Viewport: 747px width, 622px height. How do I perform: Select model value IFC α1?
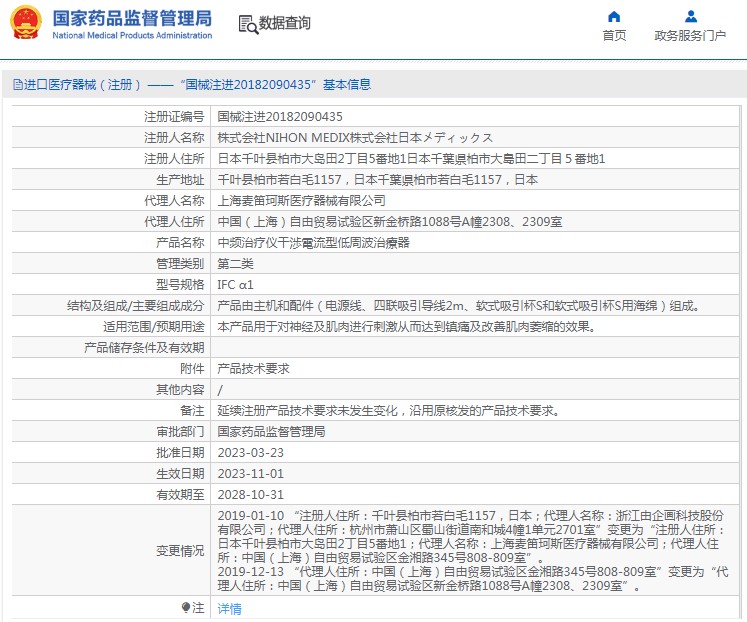click(x=235, y=285)
